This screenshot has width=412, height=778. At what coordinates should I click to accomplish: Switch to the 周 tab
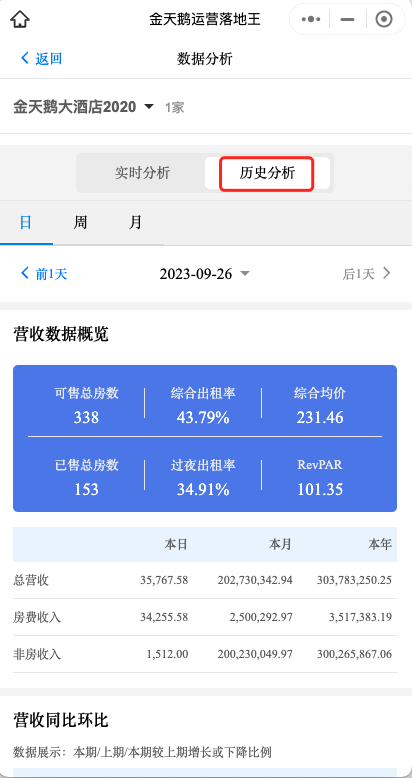[x=80, y=222]
